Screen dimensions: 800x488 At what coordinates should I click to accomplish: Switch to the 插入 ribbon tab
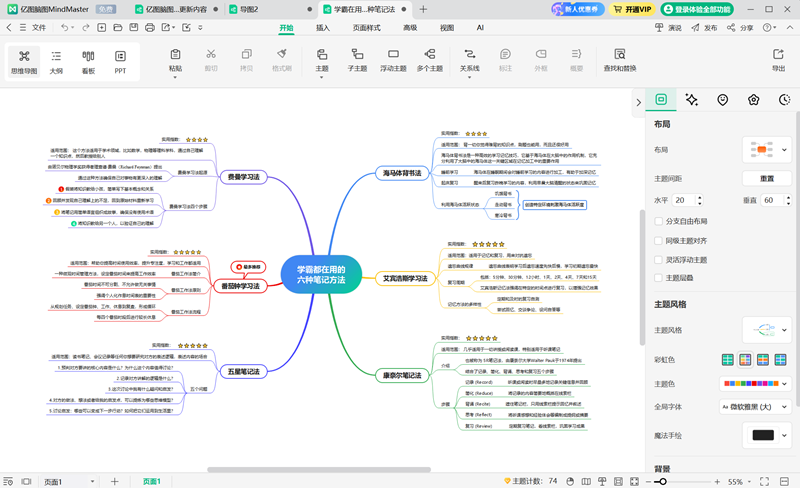[x=323, y=28]
